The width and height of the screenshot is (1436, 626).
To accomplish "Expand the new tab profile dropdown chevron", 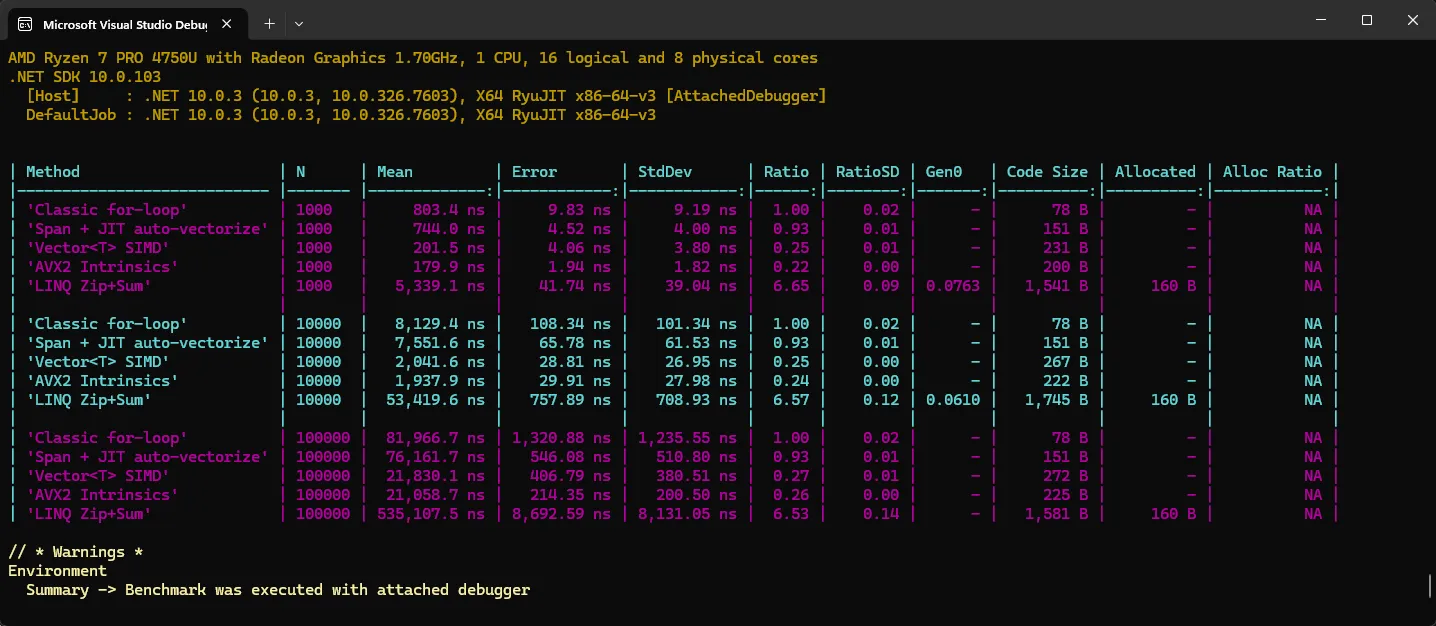I will click(299, 22).
